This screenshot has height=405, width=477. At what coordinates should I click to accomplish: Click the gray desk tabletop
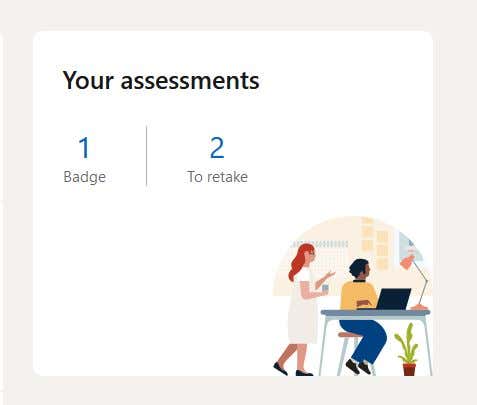point(375,313)
